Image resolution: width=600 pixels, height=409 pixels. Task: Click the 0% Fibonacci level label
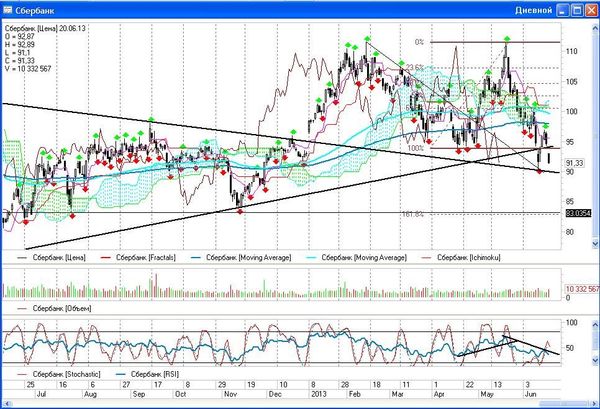tap(419, 42)
